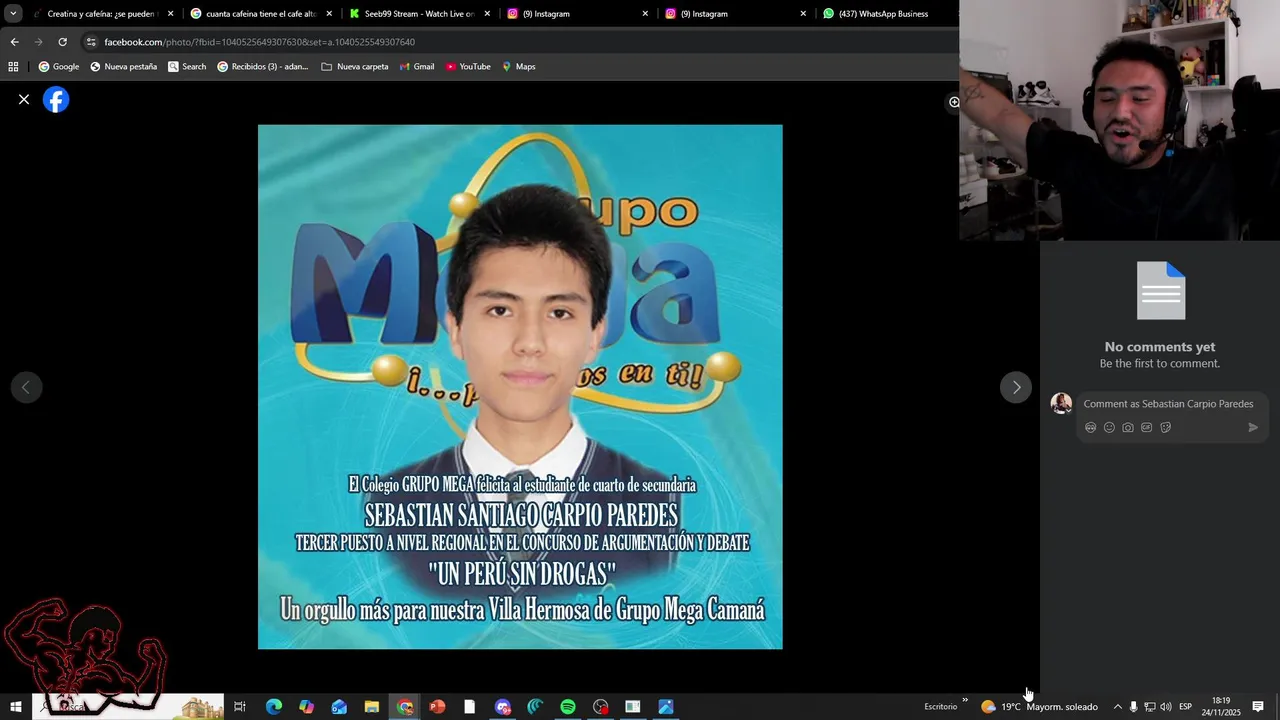Switch to Creatina y cafeína tab

pos(101,14)
